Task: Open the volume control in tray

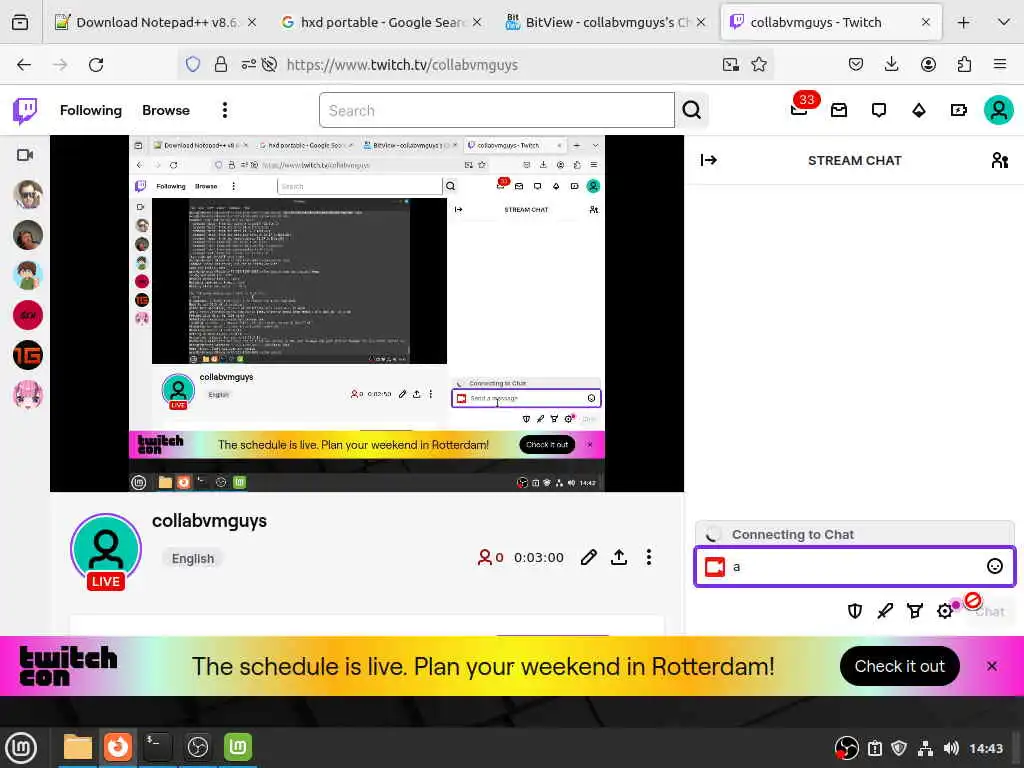Action: [951, 748]
